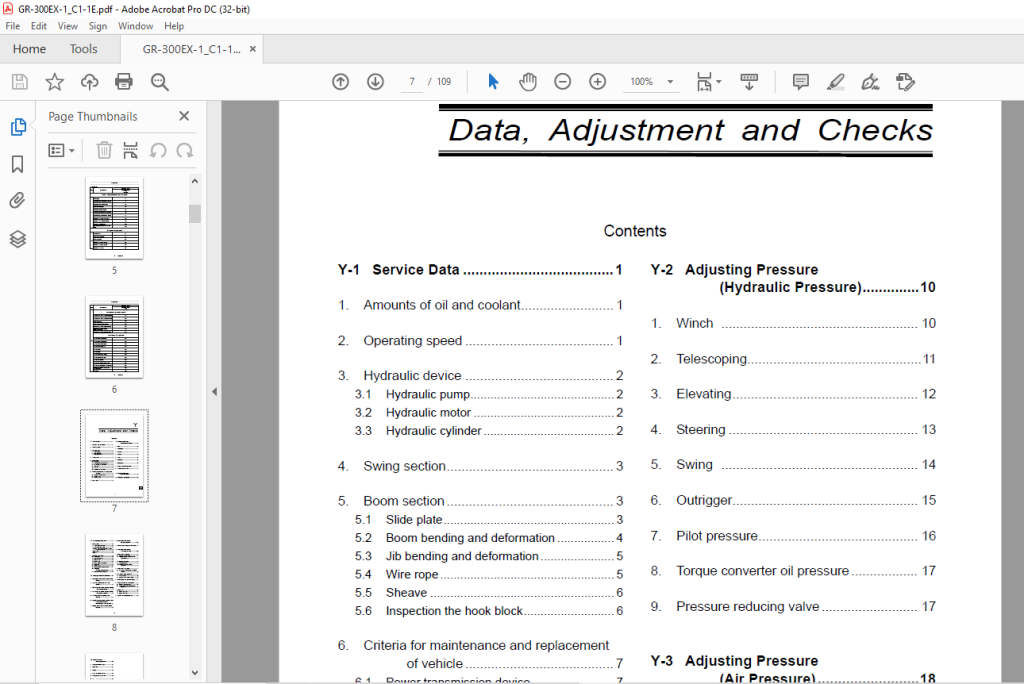Viewport: 1024px width, 684px height.
Task: Close the Page Thumbnails panel
Action: click(184, 116)
